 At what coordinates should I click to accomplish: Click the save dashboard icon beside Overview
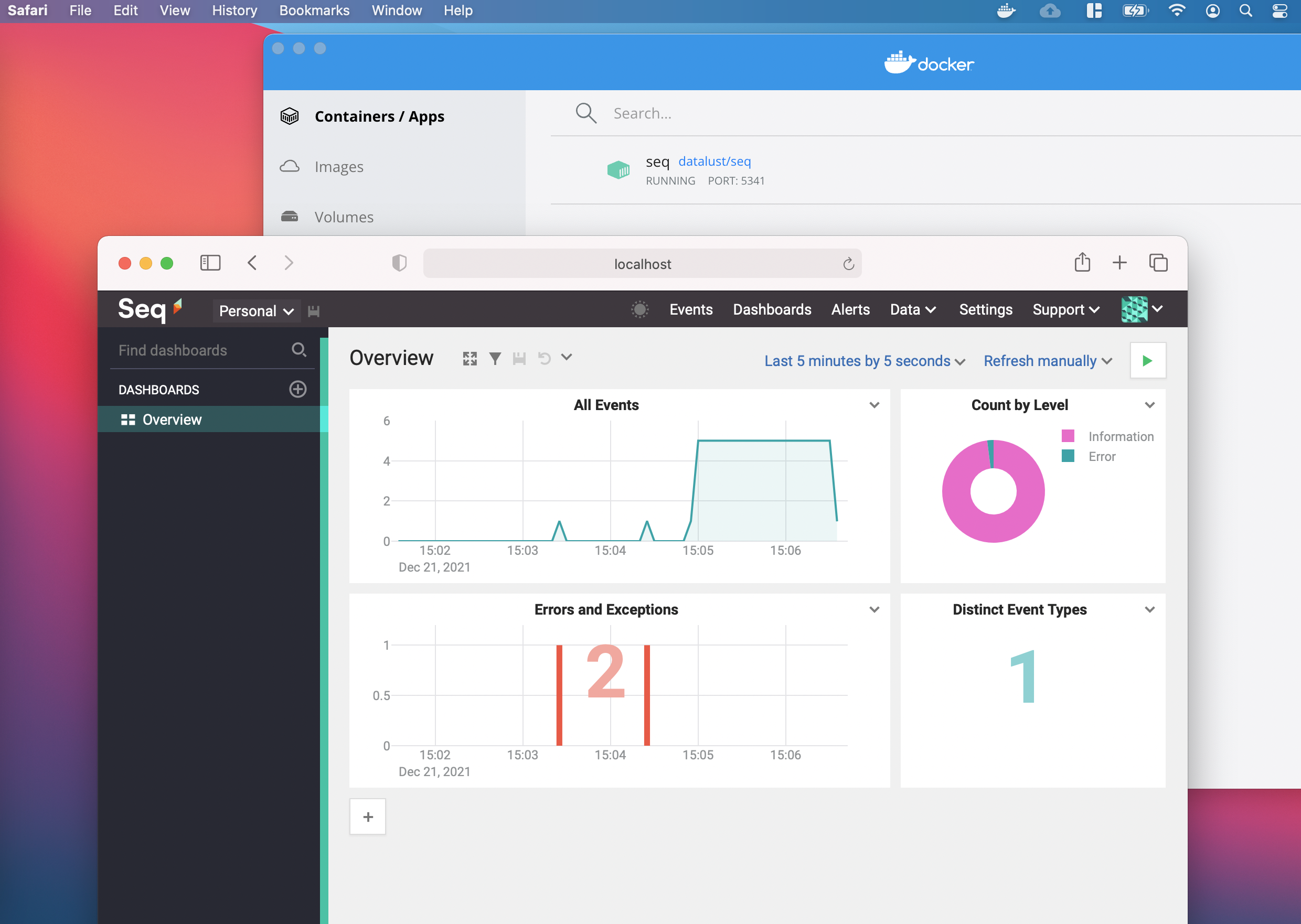pyautogui.click(x=519, y=359)
